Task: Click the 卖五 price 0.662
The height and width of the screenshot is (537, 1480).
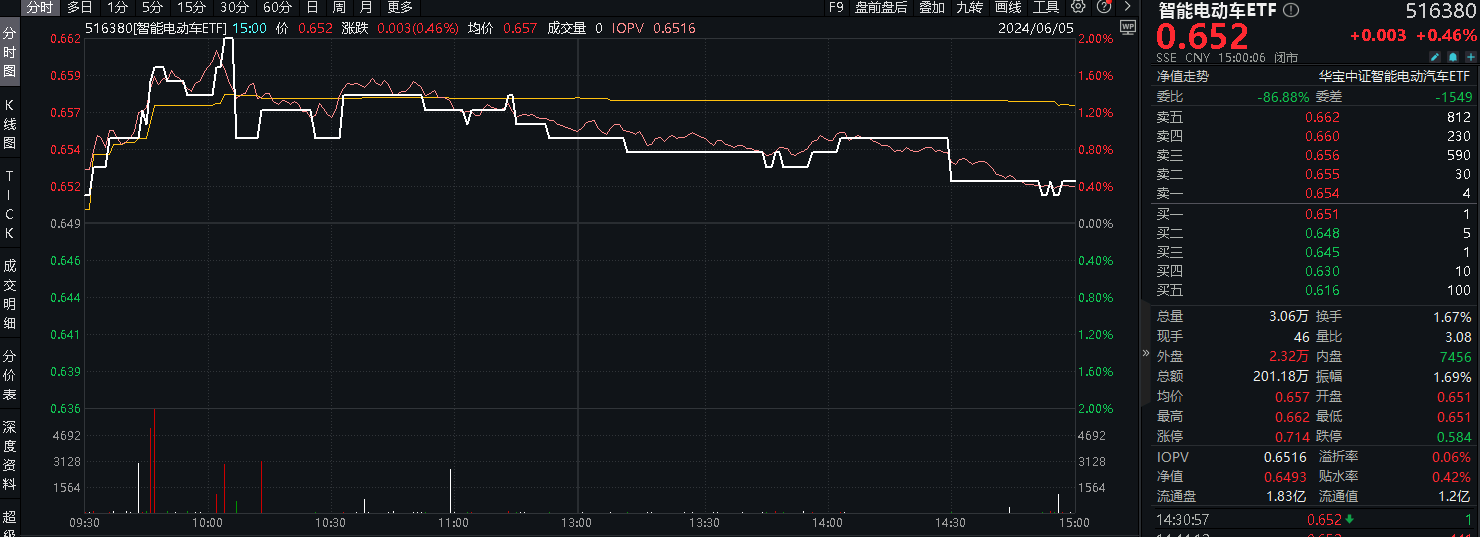Action: (x=1323, y=116)
